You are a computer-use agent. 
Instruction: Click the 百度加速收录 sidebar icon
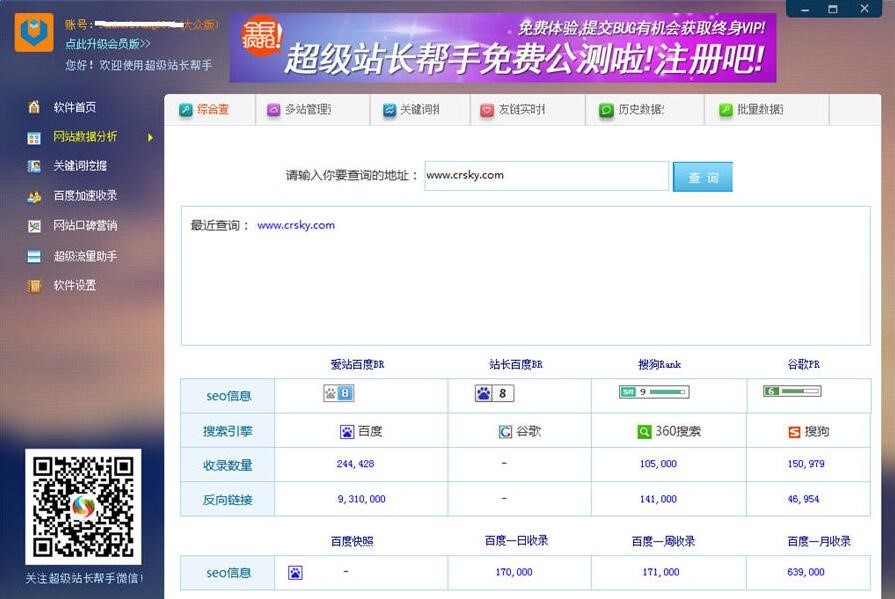34,196
